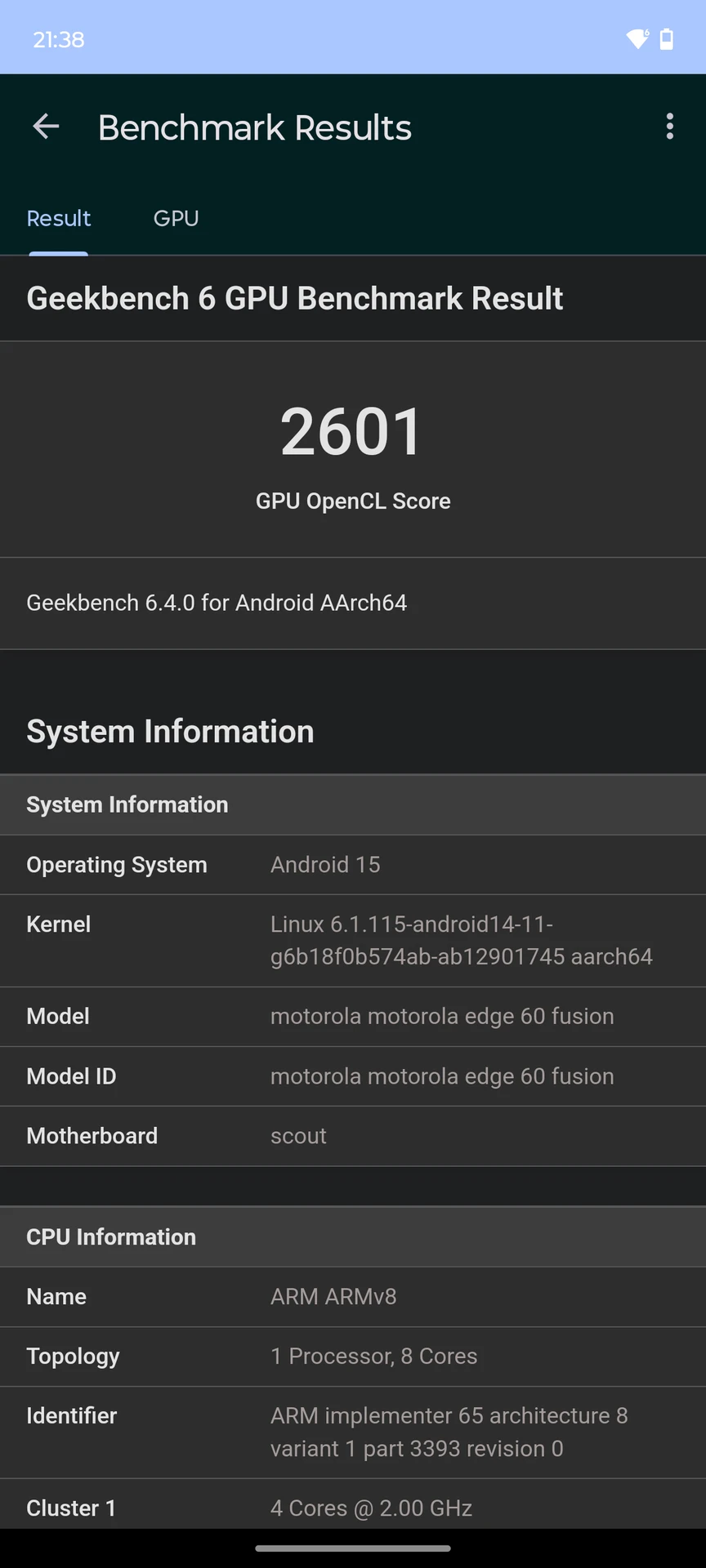This screenshot has height=1568, width=706.
Task: Select the Model ID row
Action: (353, 1076)
